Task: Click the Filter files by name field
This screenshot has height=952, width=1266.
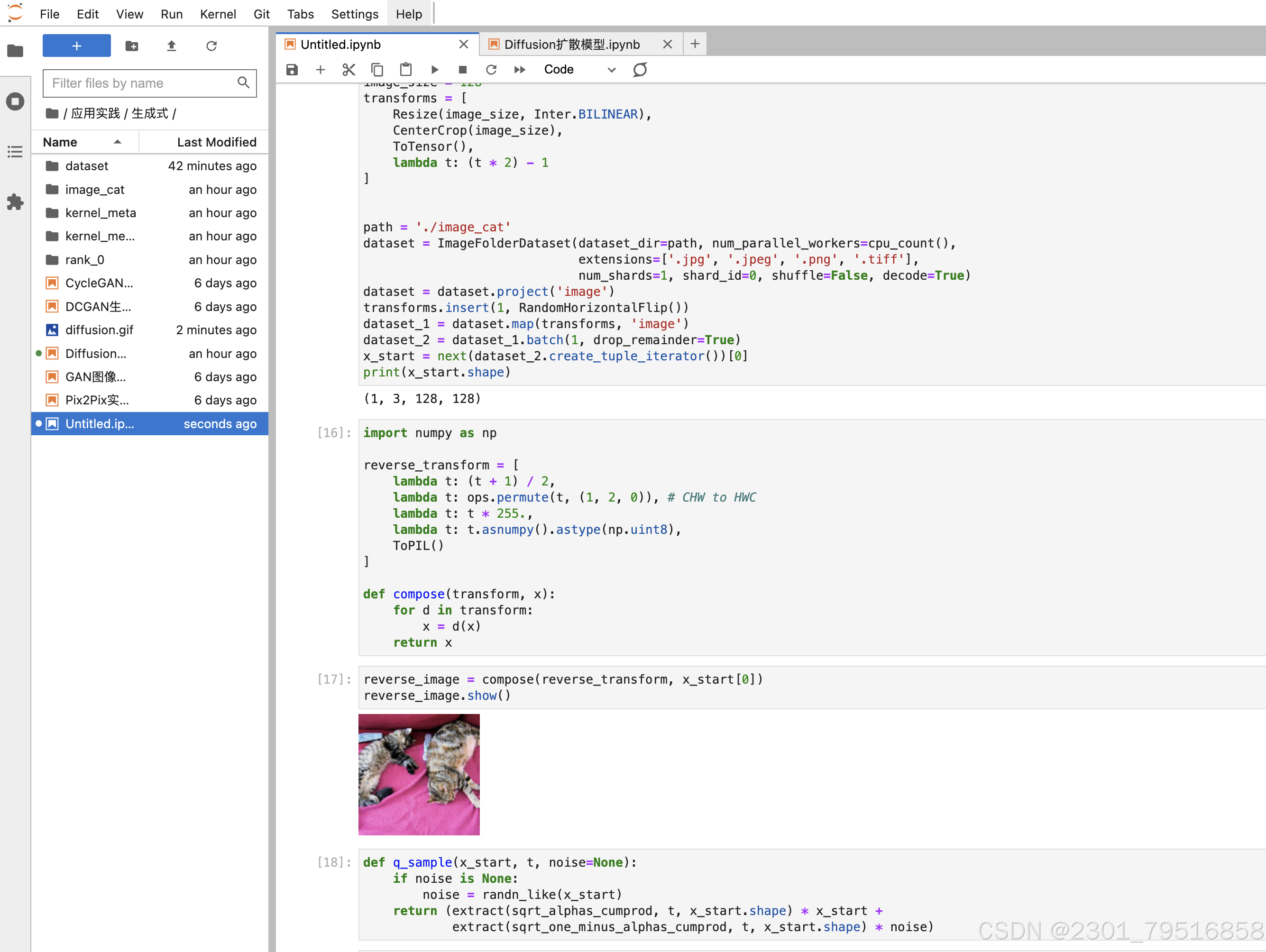Action: click(141, 83)
